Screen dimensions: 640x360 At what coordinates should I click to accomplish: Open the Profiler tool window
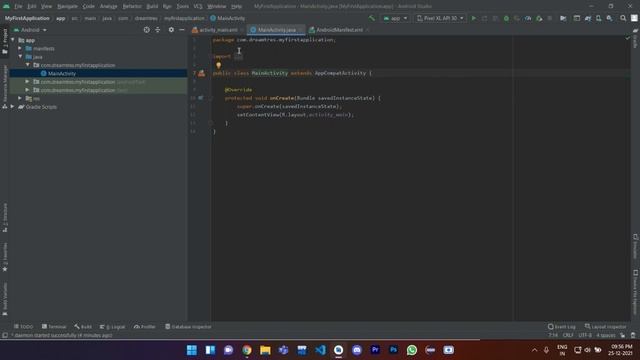145,327
